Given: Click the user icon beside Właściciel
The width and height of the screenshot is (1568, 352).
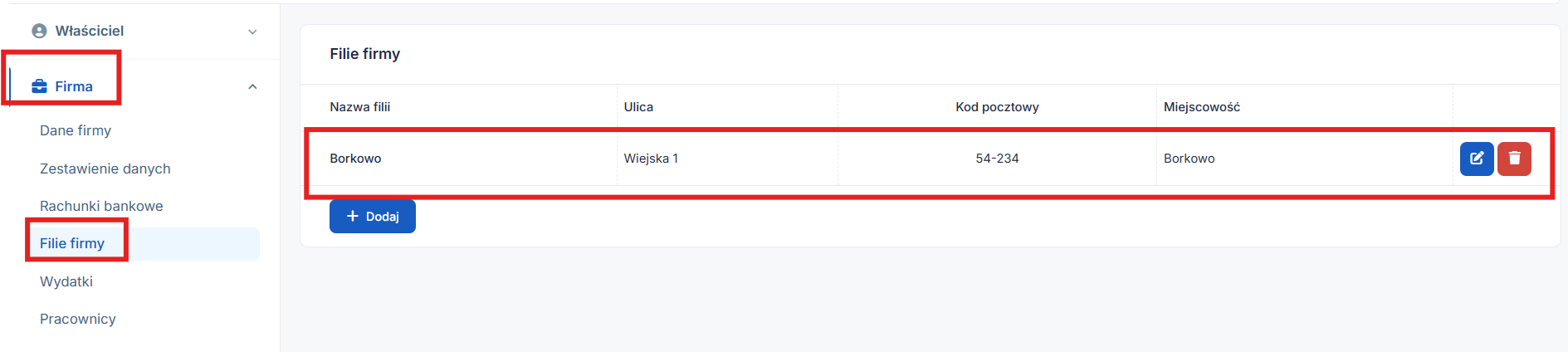Looking at the screenshot, I should (x=39, y=31).
